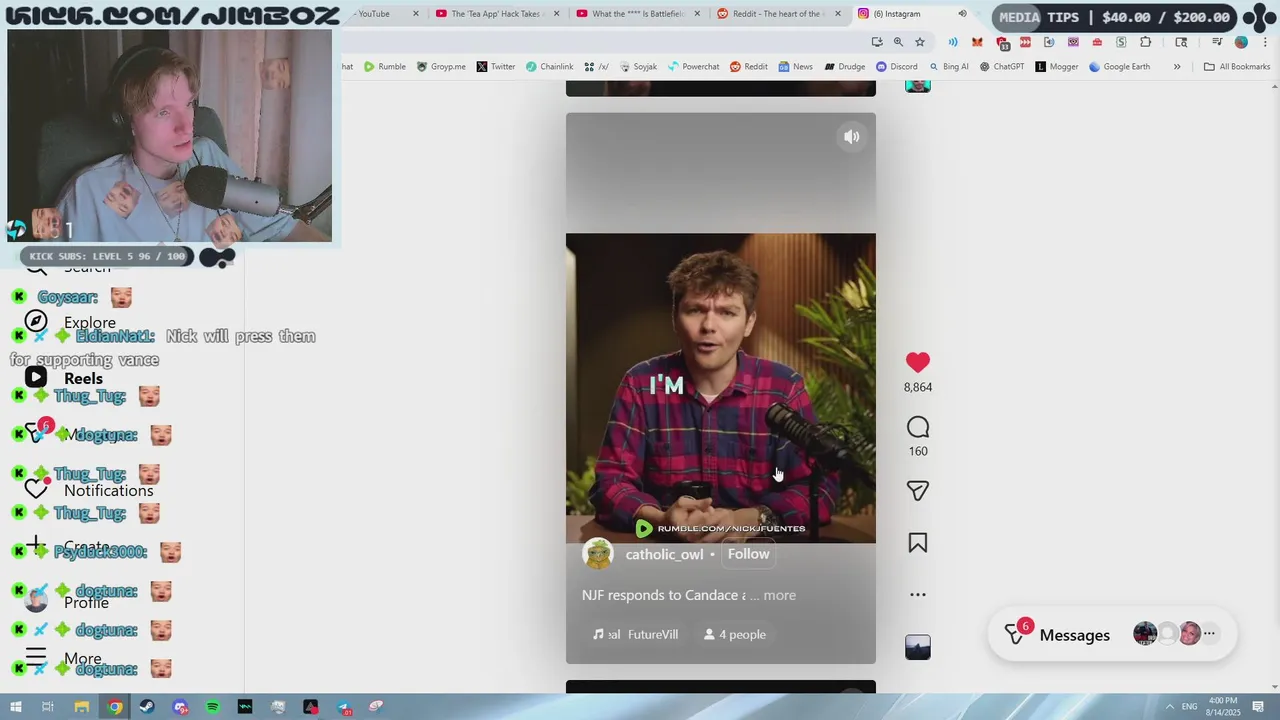Open File Explorer from the taskbar
Screen dimensions: 1280x720
tap(81, 707)
